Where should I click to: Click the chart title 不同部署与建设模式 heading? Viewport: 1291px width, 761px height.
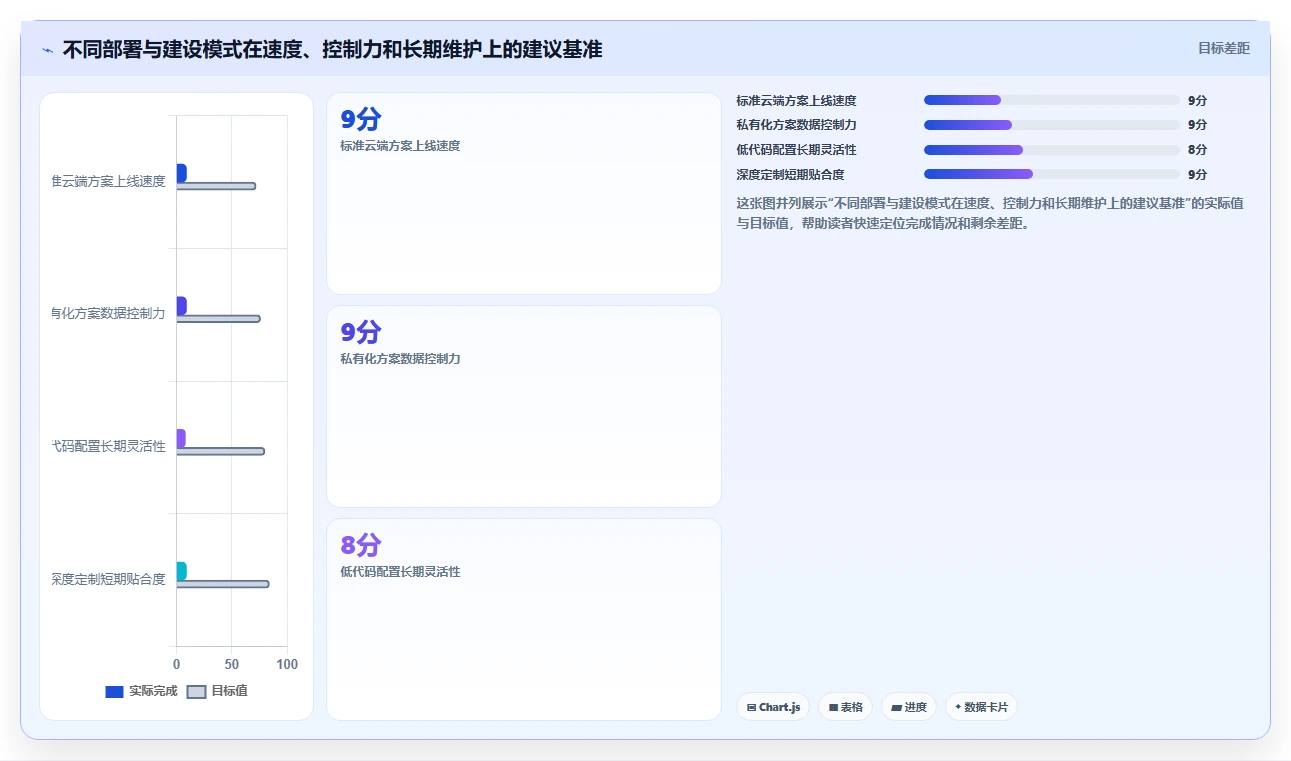[x=332, y=49]
